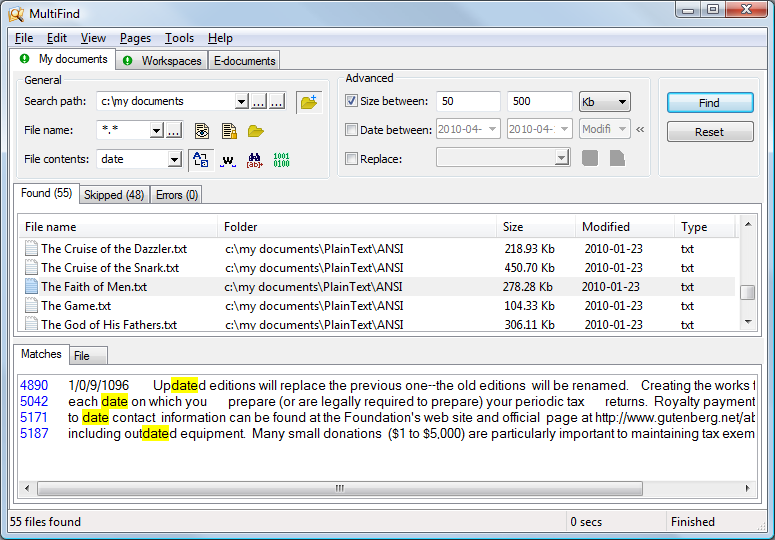Toggle the whole word W icon
This screenshot has width=775, height=540.
coord(228,160)
